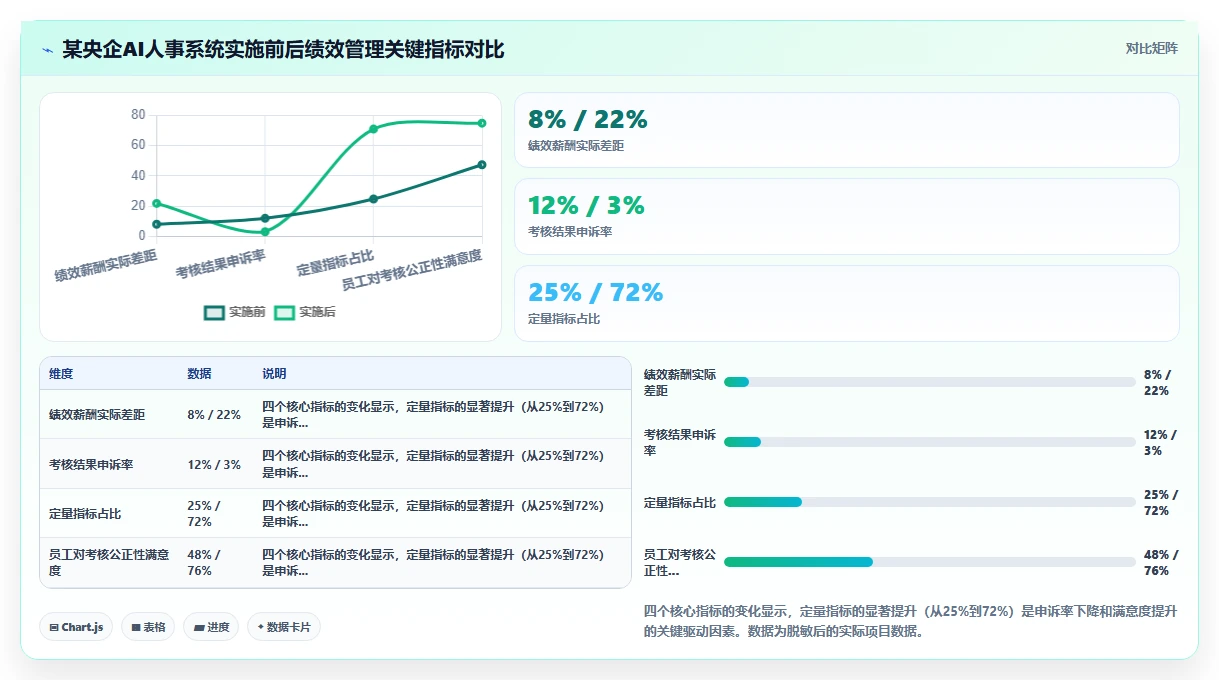Select the 数据卡片 tag chip

284,627
